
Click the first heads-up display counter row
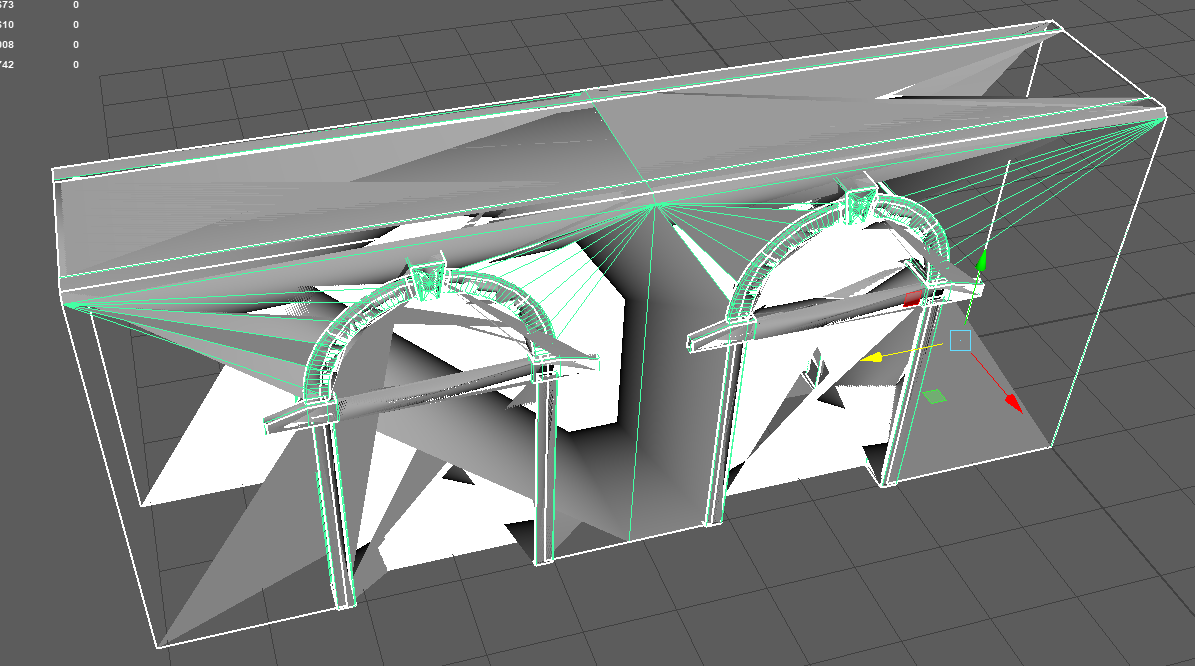click(x=40, y=5)
